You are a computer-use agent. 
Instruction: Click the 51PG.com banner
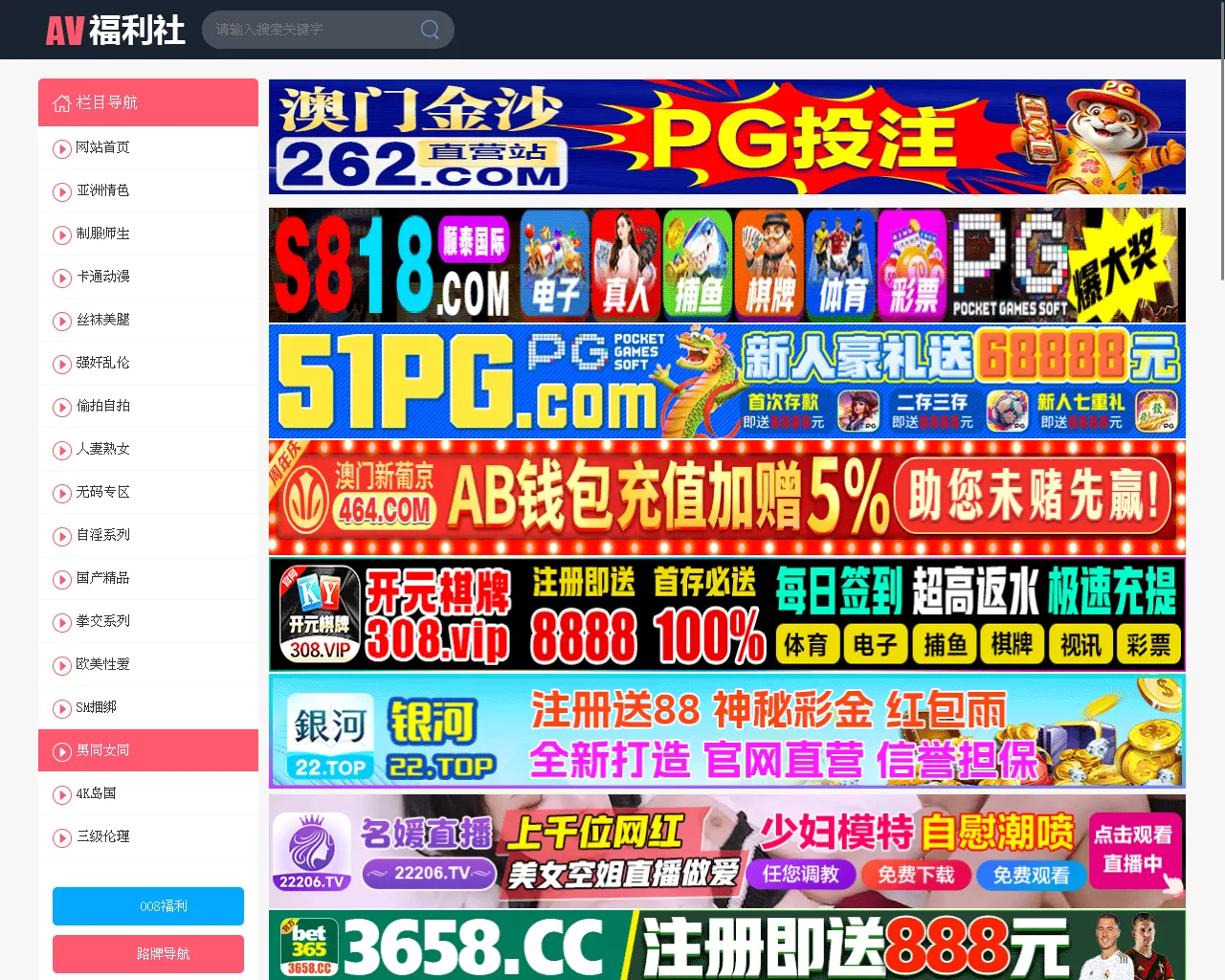click(x=727, y=382)
